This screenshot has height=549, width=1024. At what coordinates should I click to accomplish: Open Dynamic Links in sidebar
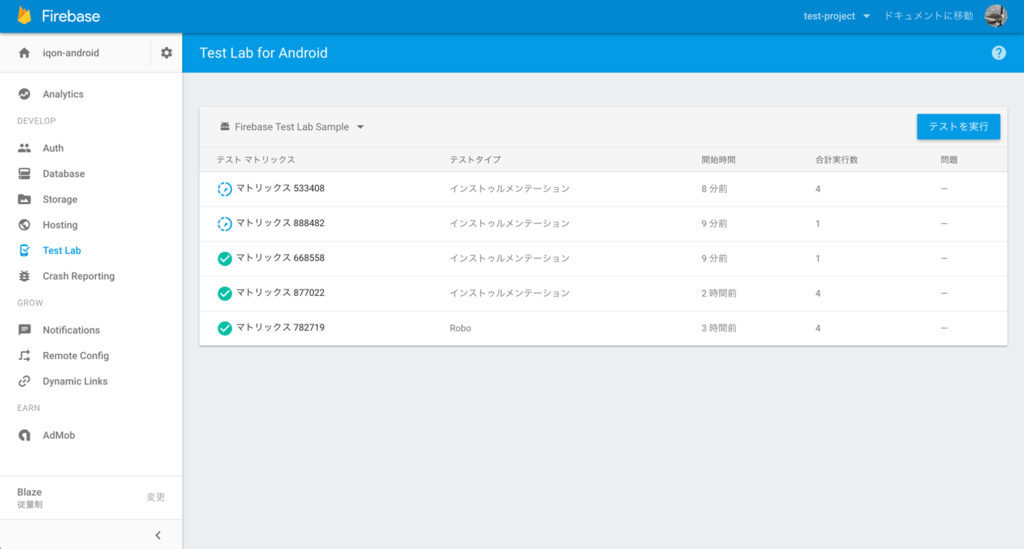(x=75, y=381)
